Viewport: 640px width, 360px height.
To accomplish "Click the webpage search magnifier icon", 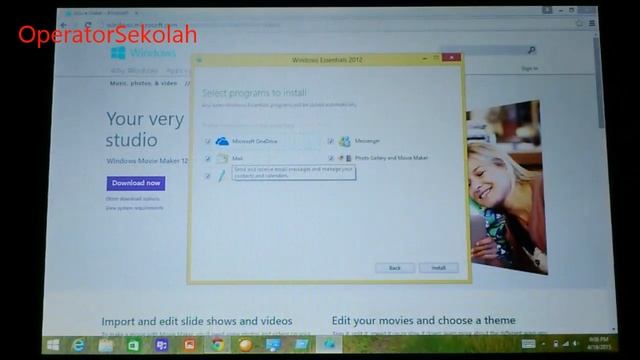I will [x=531, y=50].
